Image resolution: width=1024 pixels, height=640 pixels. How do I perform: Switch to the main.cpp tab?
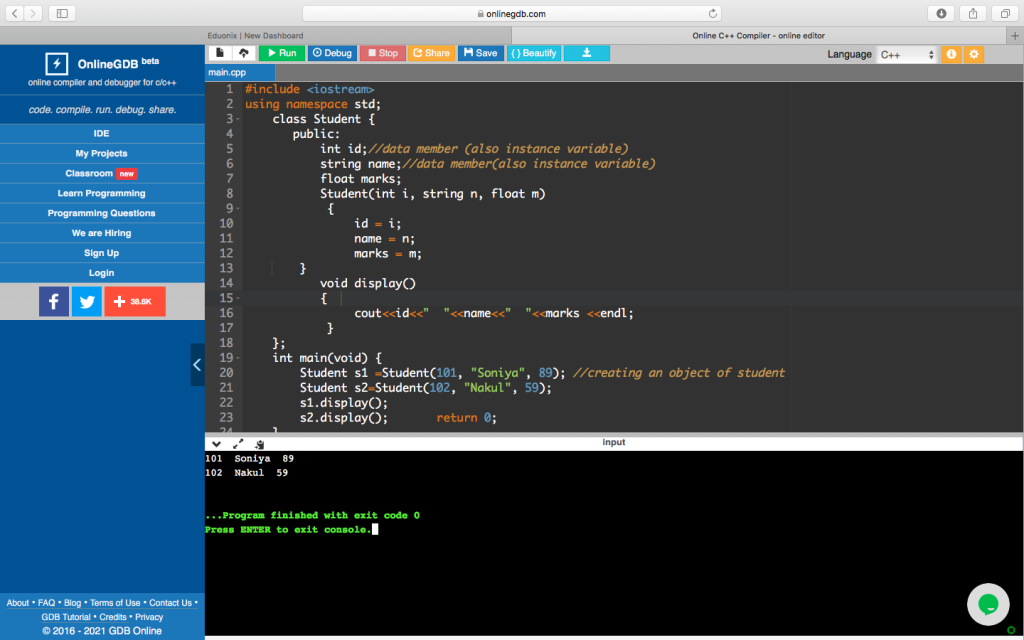[x=228, y=72]
